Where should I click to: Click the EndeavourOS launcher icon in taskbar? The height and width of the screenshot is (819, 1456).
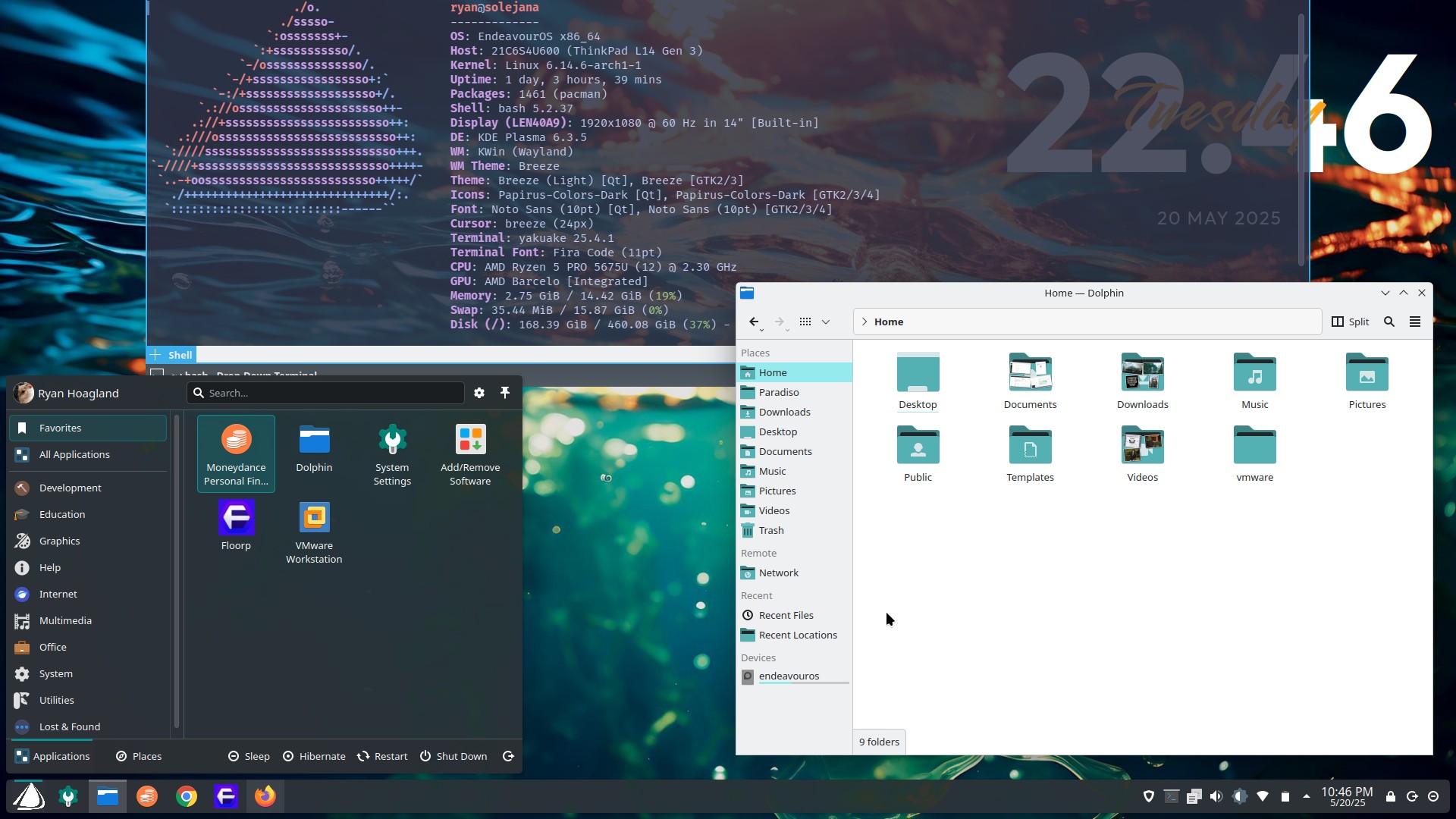[30, 796]
